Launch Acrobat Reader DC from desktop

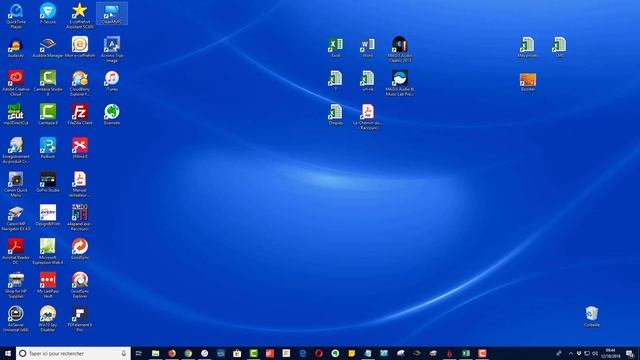[16, 251]
